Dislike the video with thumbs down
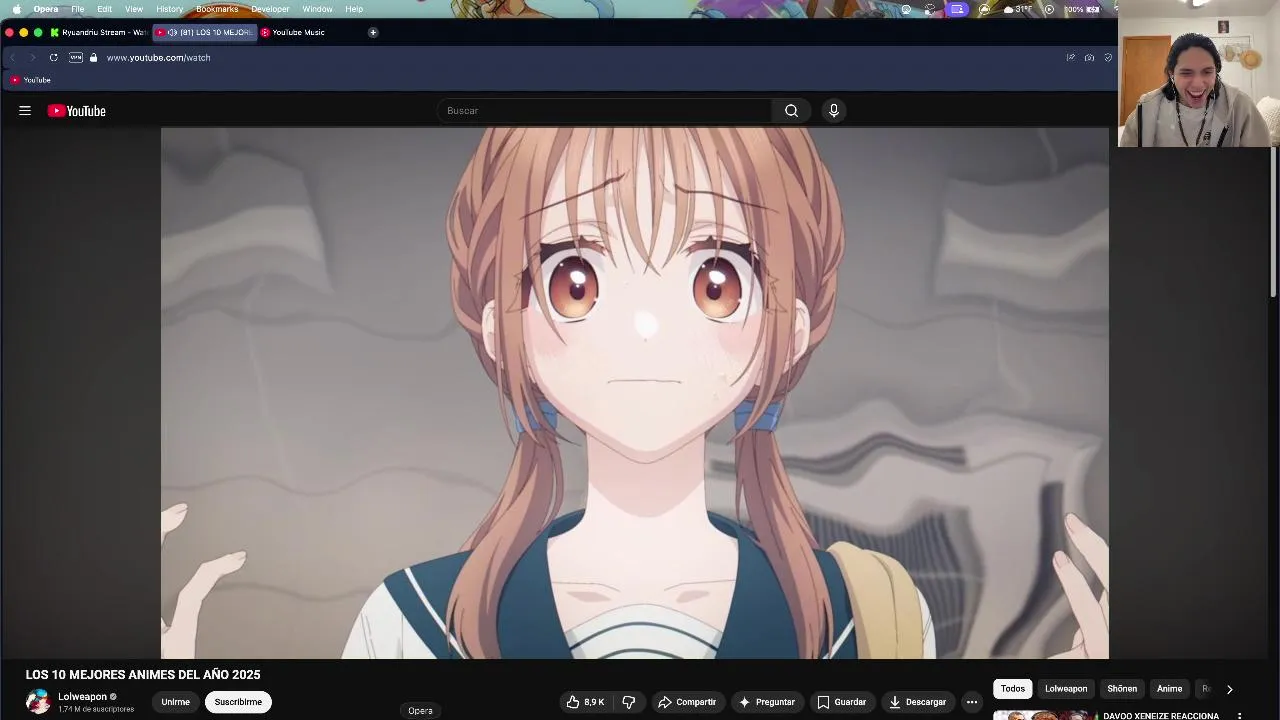 [629, 702]
